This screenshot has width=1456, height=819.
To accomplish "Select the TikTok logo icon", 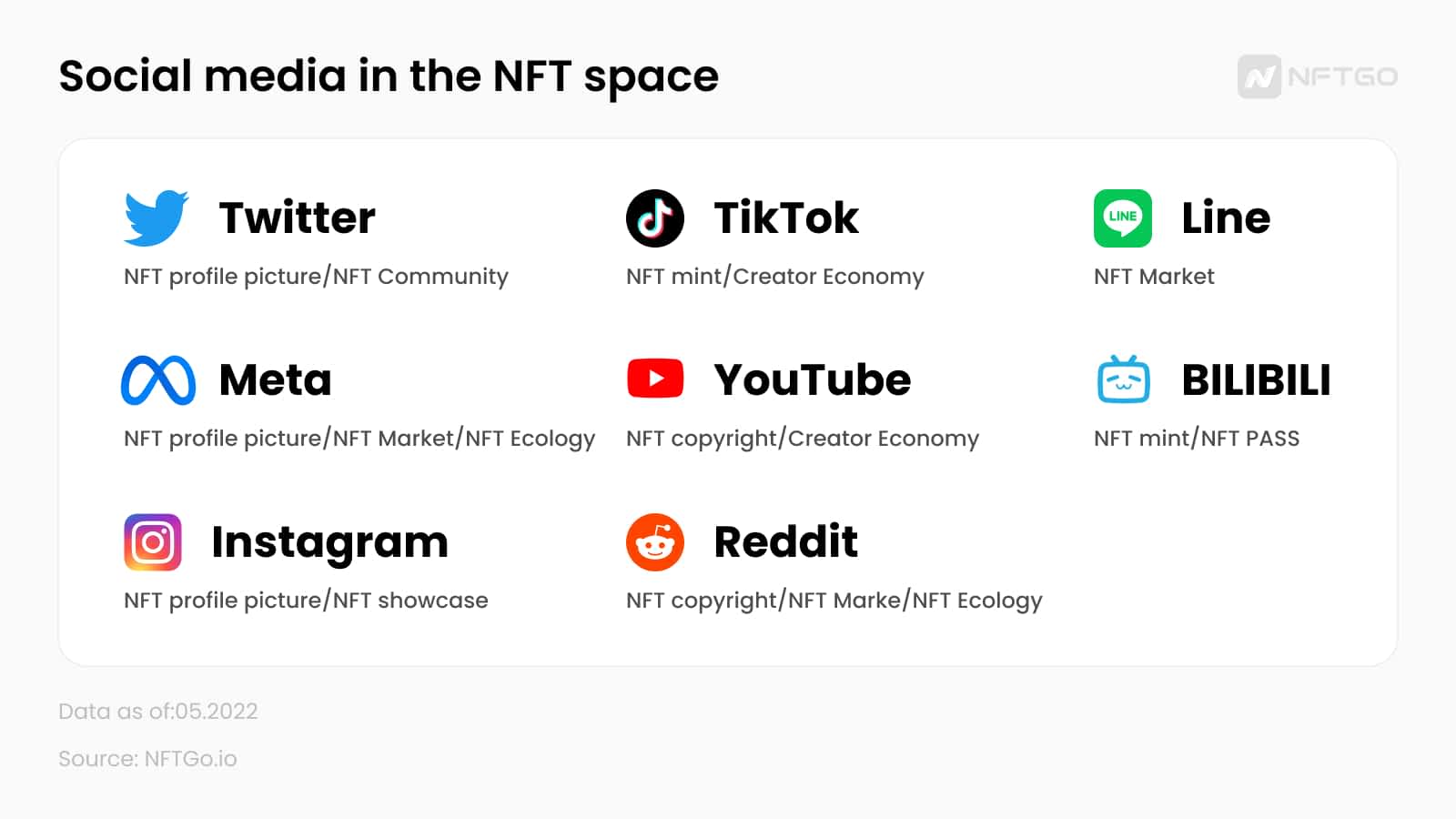I will (654, 218).
